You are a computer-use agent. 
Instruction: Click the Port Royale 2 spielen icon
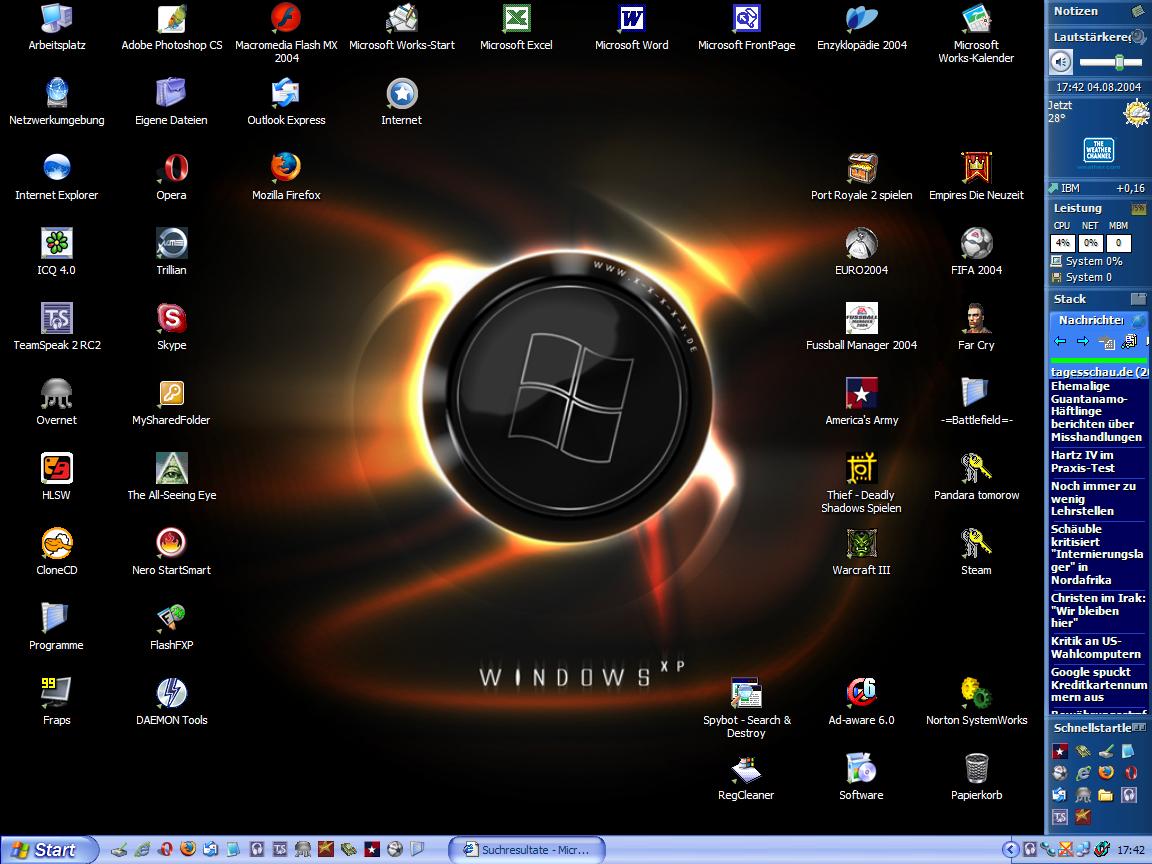861,168
